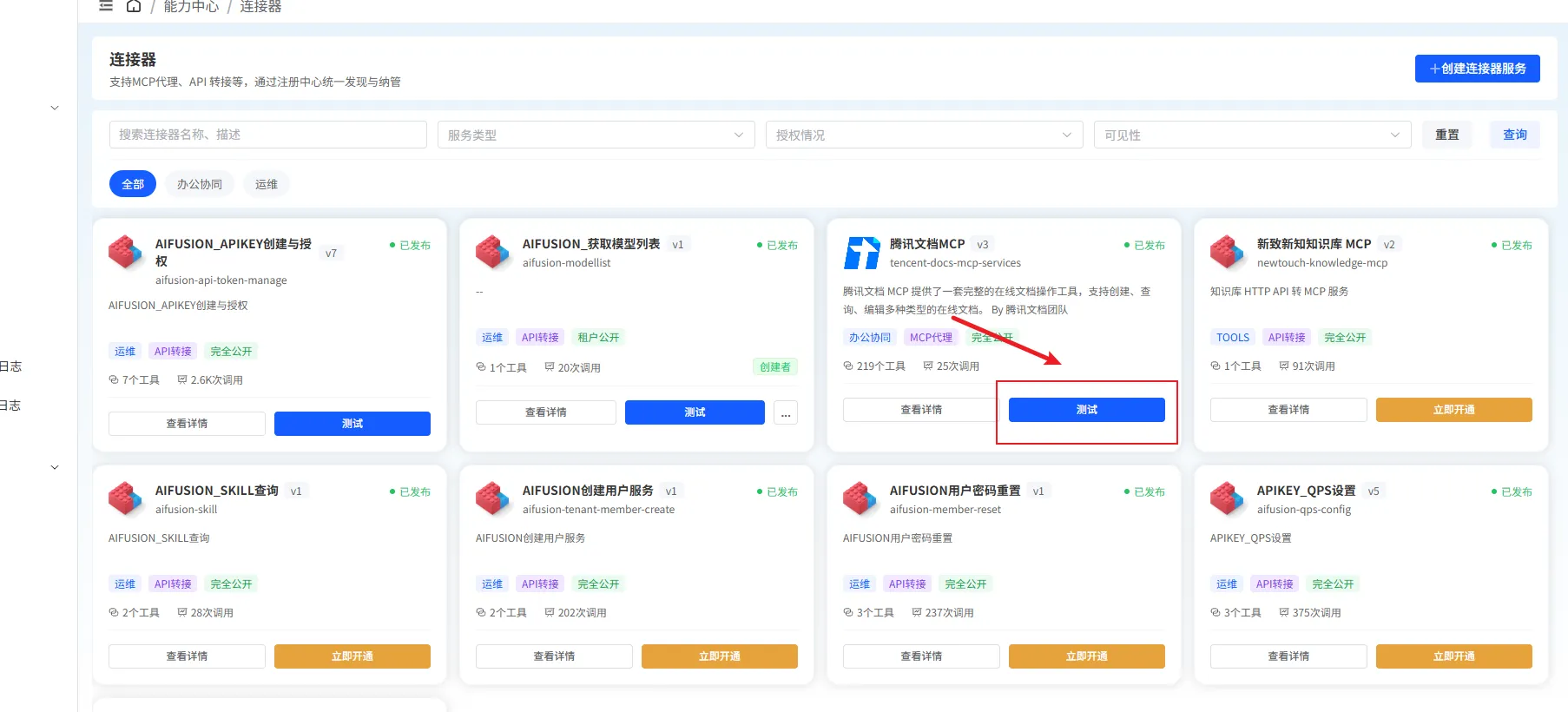
Task: Select the 运维 category tab
Action: coord(267,184)
